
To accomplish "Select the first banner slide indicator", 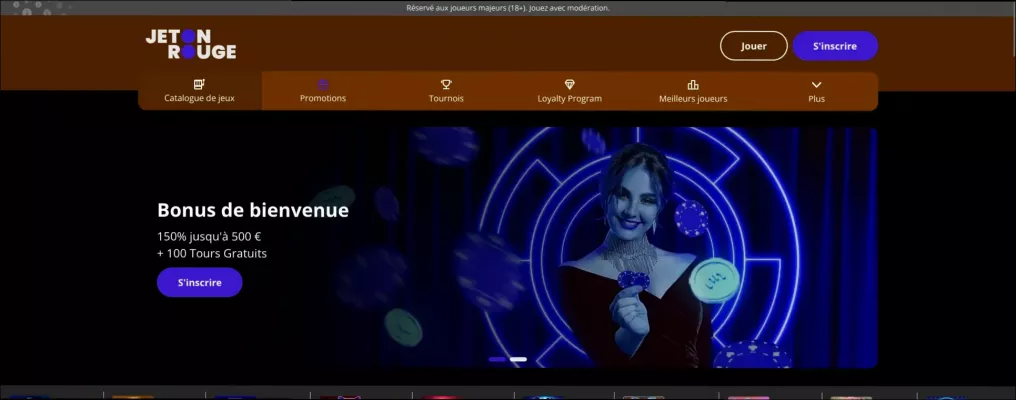I will coord(497,359).
